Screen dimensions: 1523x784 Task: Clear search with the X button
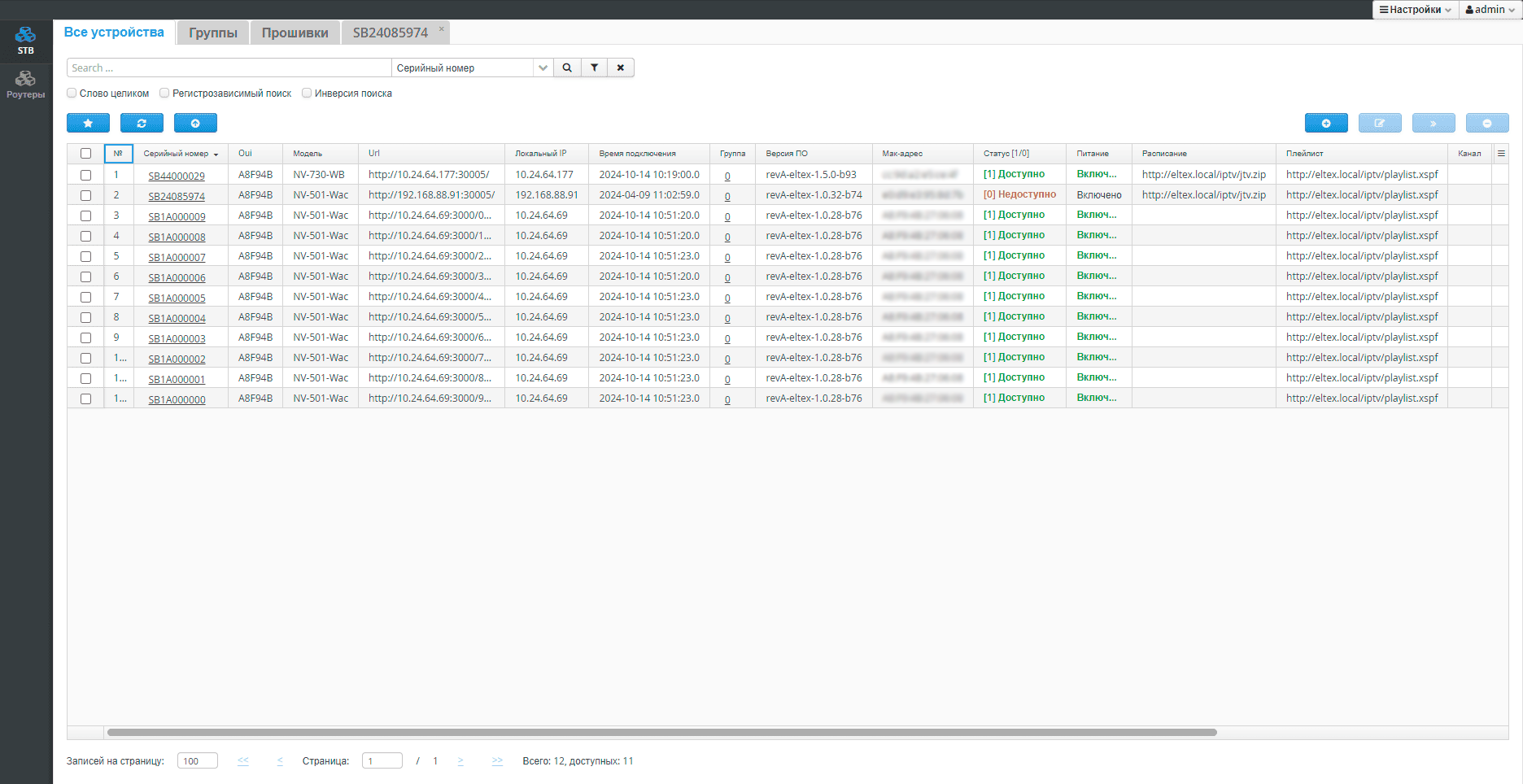coord(621,68)
